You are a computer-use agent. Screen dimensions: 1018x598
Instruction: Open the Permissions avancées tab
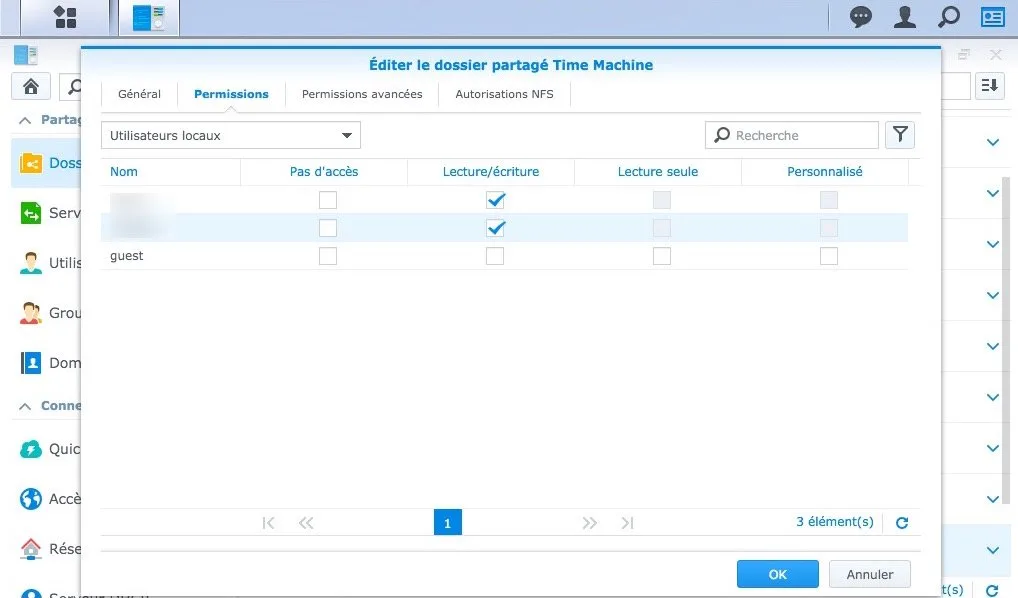click(362, 94)
